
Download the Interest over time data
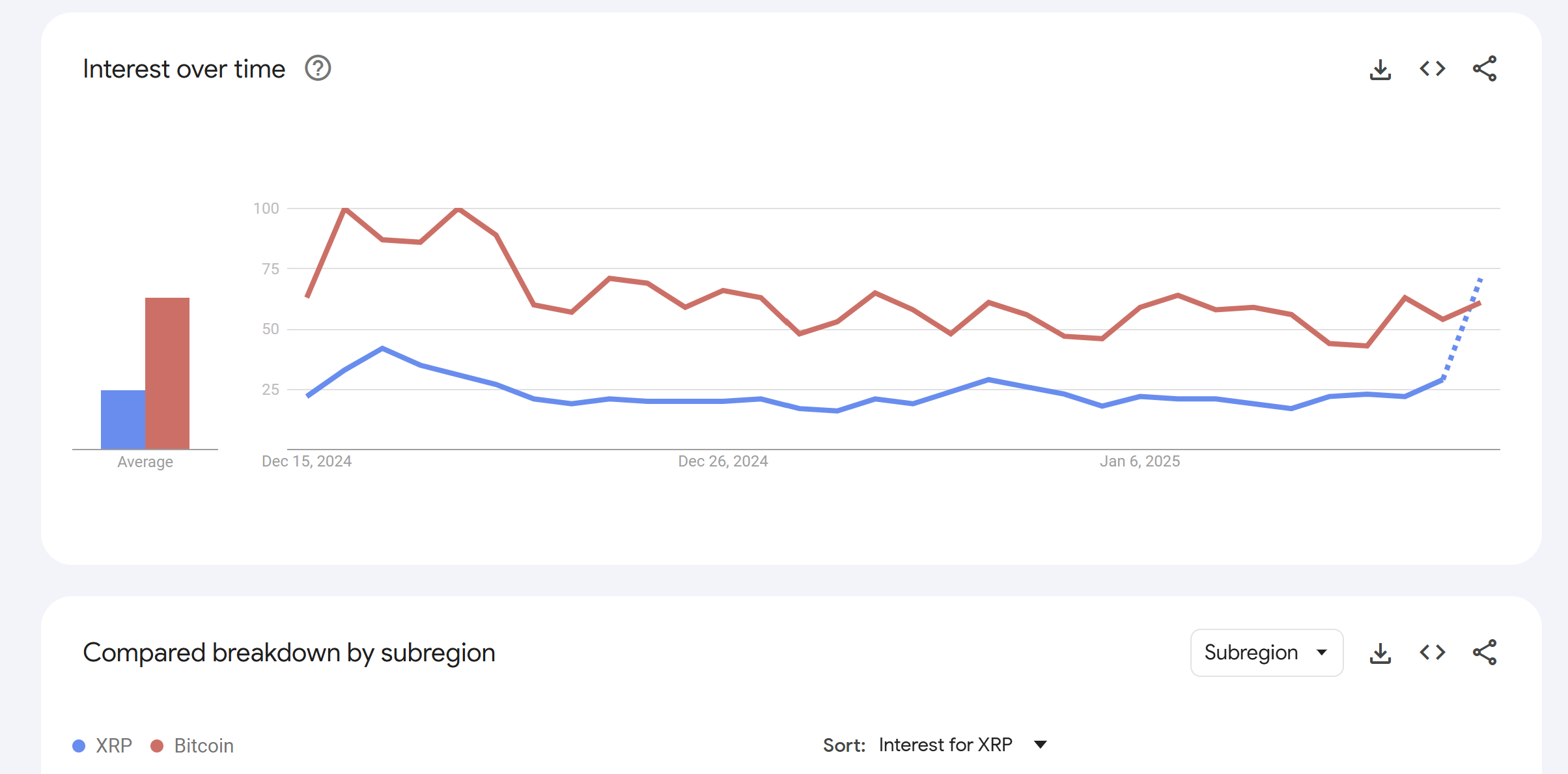tap(1380, 68)
